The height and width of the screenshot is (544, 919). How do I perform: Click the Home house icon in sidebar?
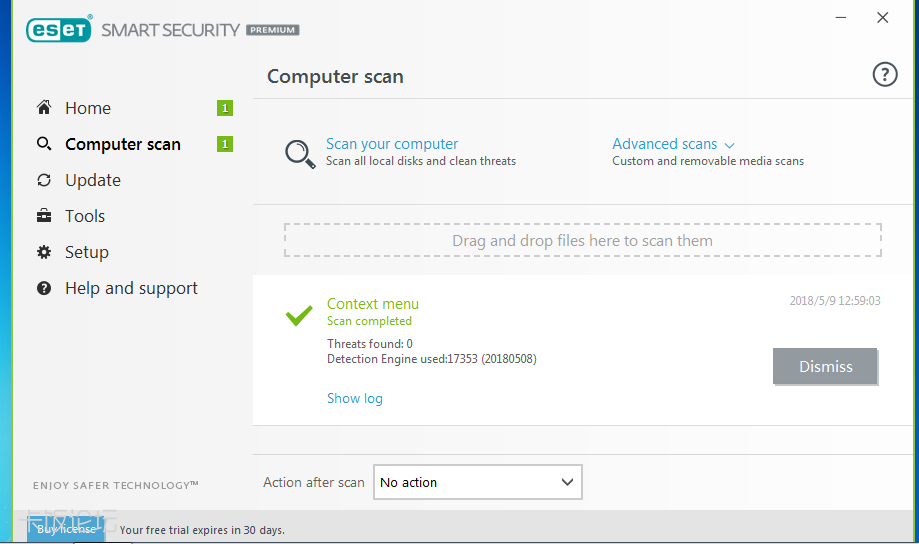pyautogui.click(x=44, y=108)
